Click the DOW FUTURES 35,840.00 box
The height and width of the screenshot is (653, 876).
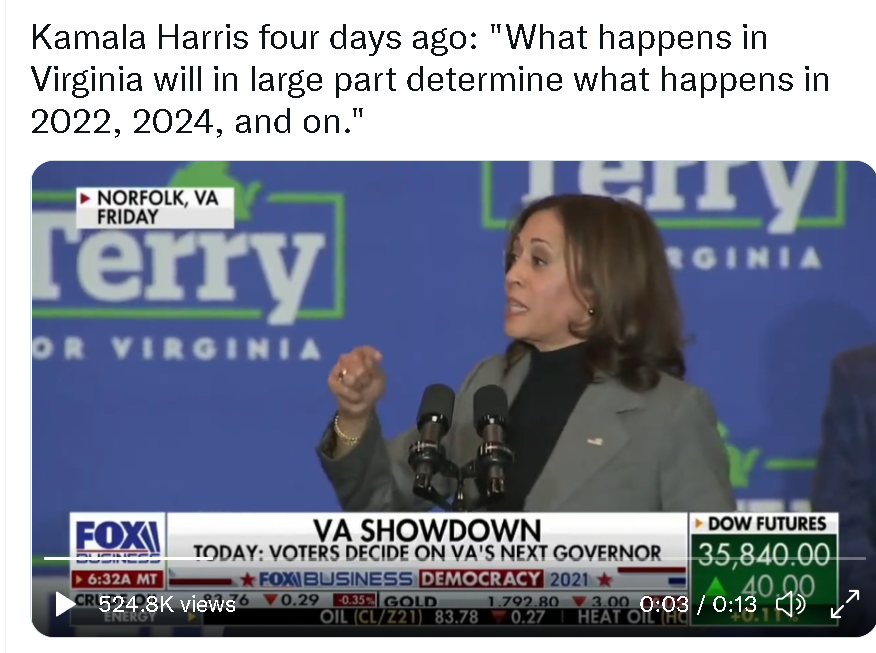pos(764,542)
